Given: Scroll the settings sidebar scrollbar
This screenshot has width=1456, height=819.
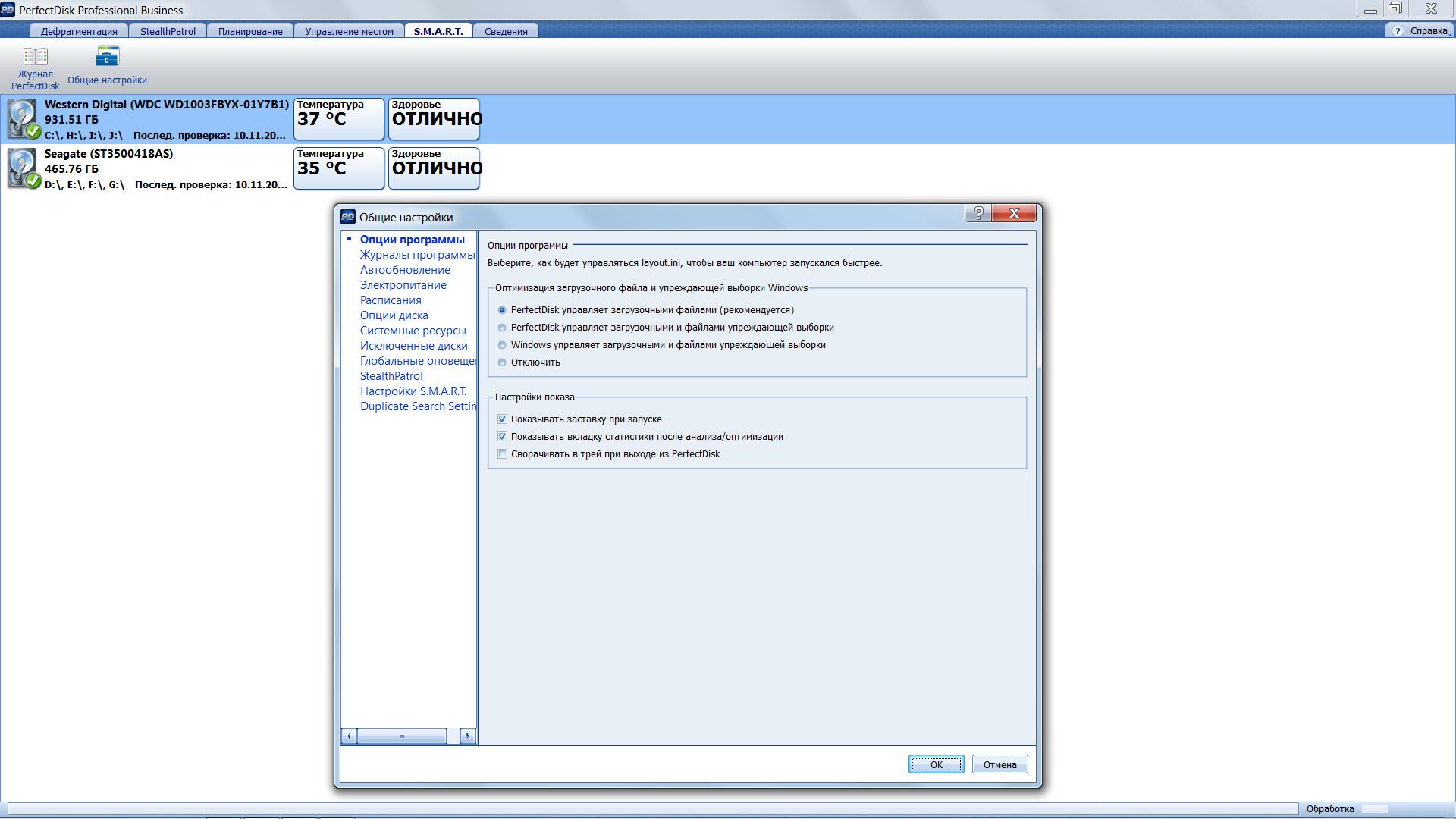Looking at the screenshot, I should (x=401, y=736).
